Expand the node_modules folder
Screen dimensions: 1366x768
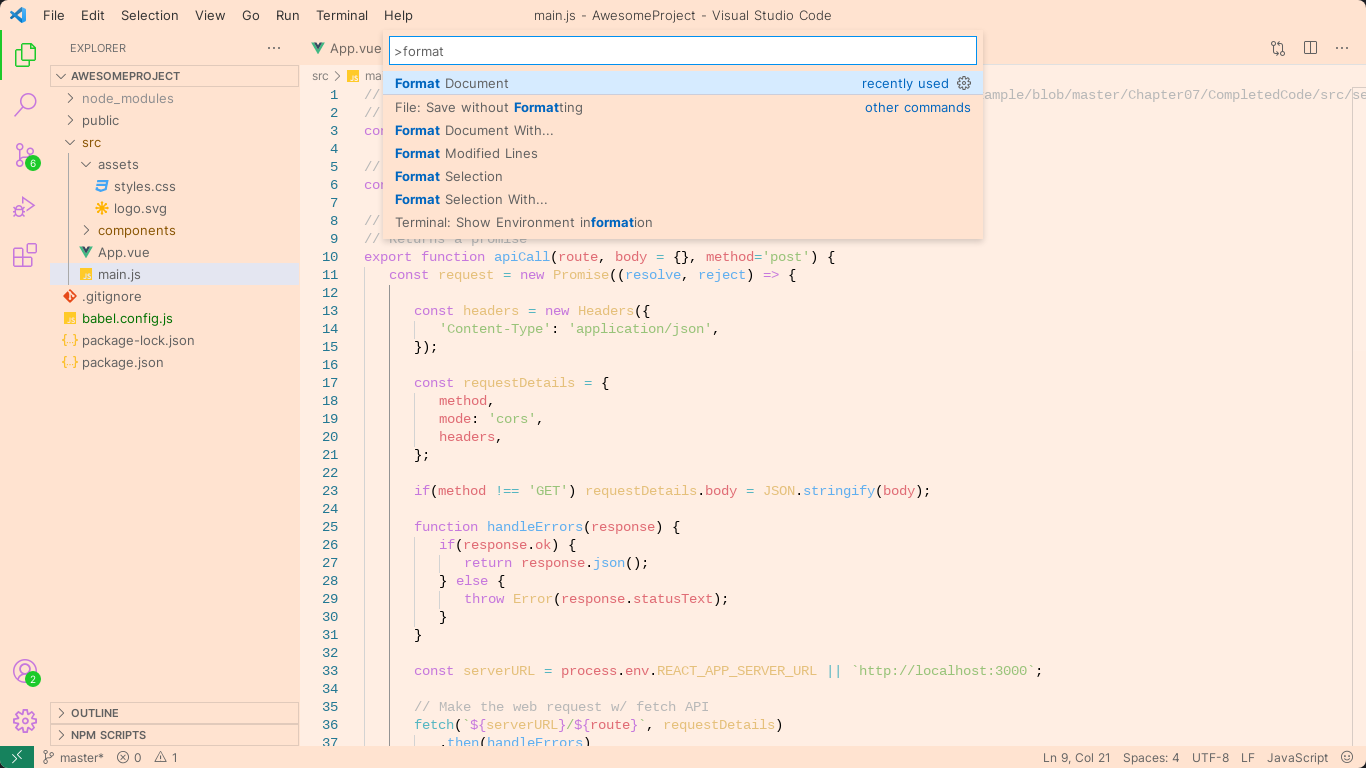127,98
